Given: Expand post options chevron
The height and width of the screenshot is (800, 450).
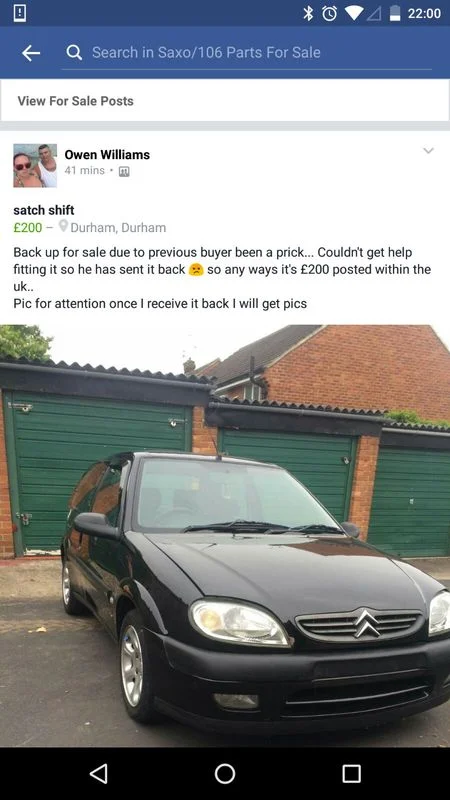Looking at the screenshot, I should 429,151.
